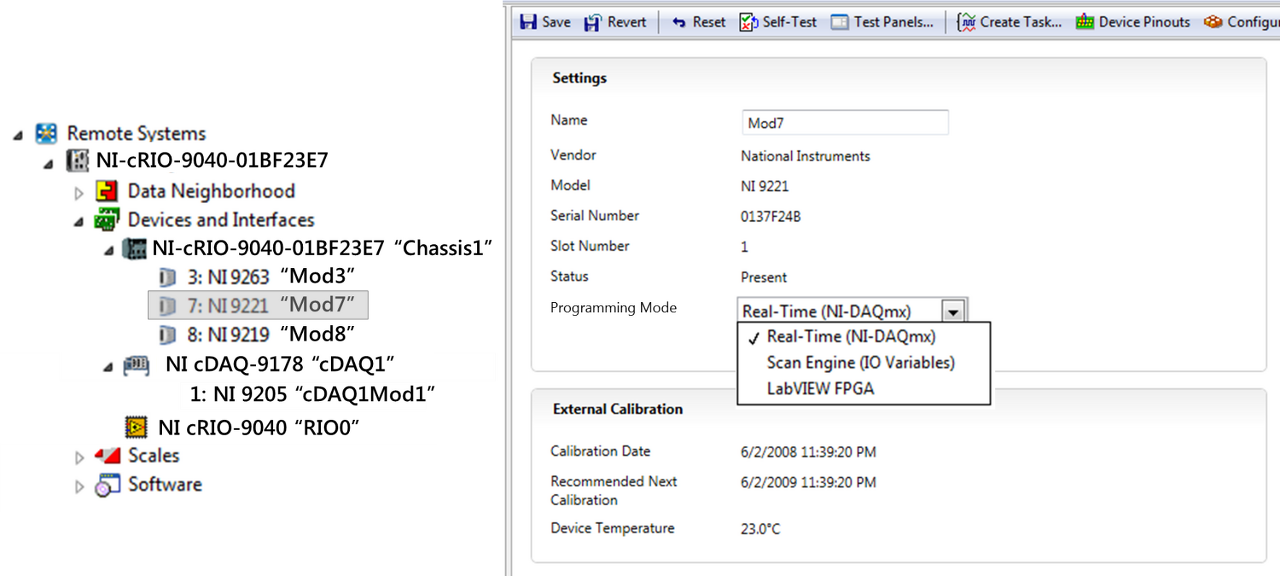Click the vendor value National Instruments
The width and height of the screenshot is (1280, 576).
click(805, 156)
